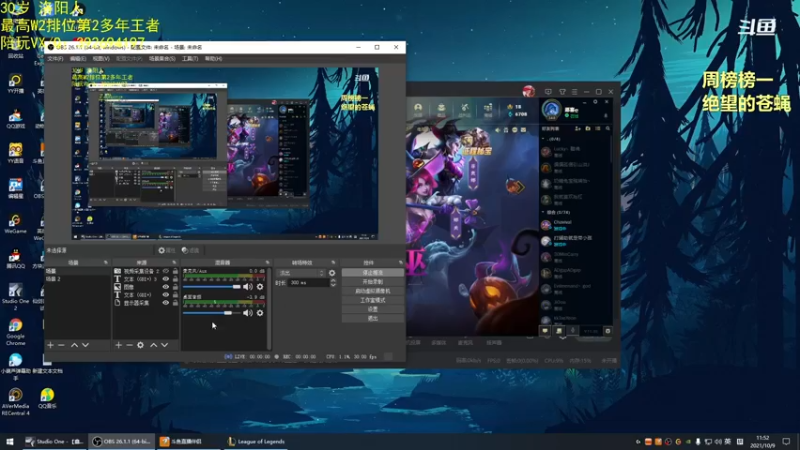Switch to League of Legends taskbar item
Viewport: 800px width, 450px height.
pyautogui.click(x=257, y=442)
